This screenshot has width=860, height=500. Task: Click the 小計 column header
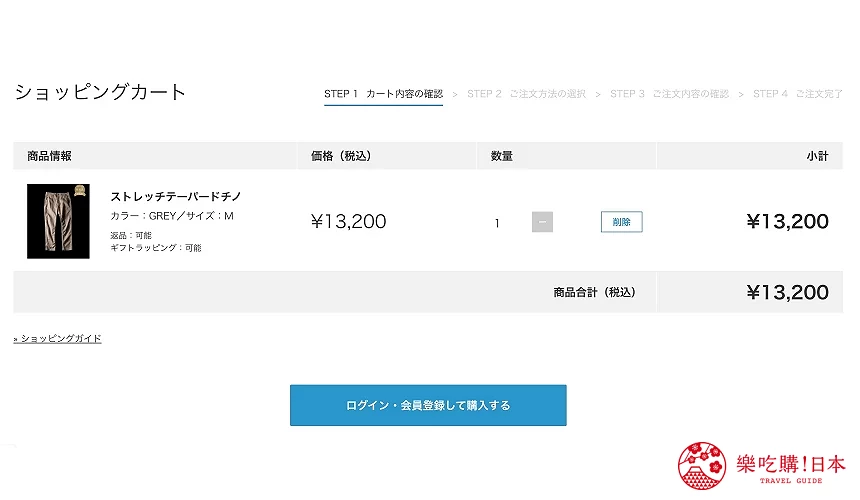(x=817, y=156)
